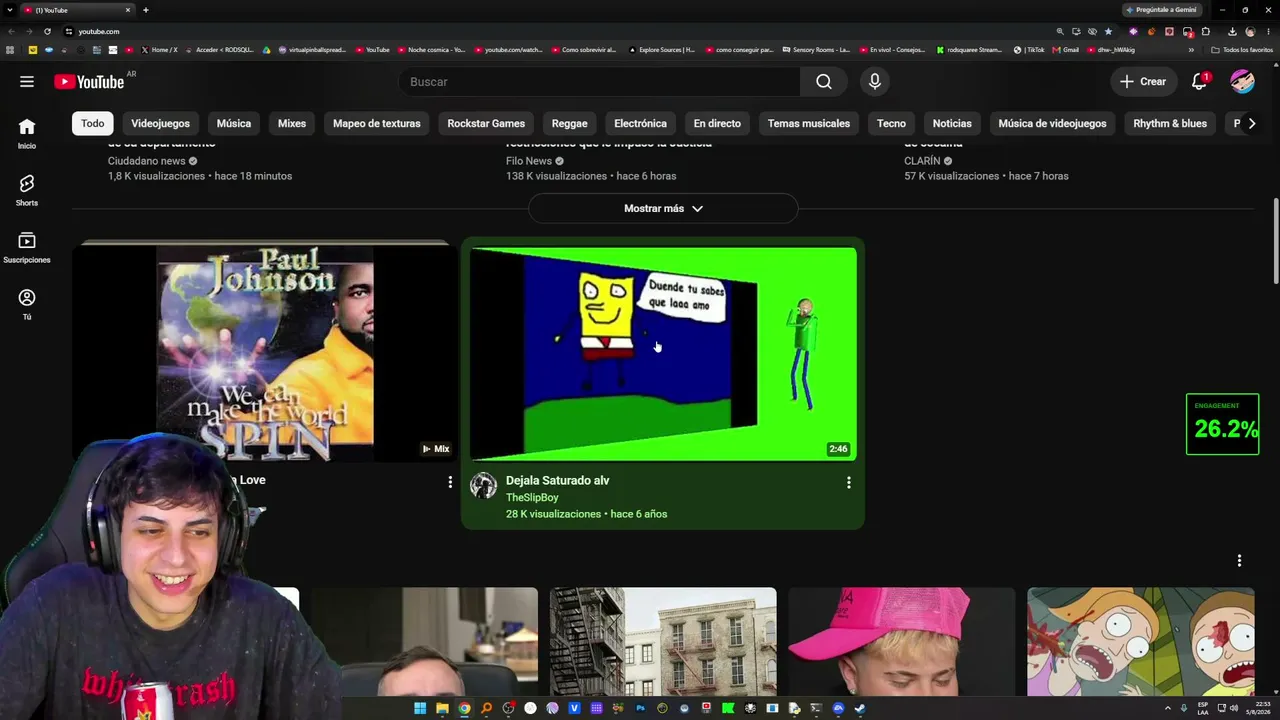
Task: Open the Chrome three-dot menu
Action: coord(1267,32)
